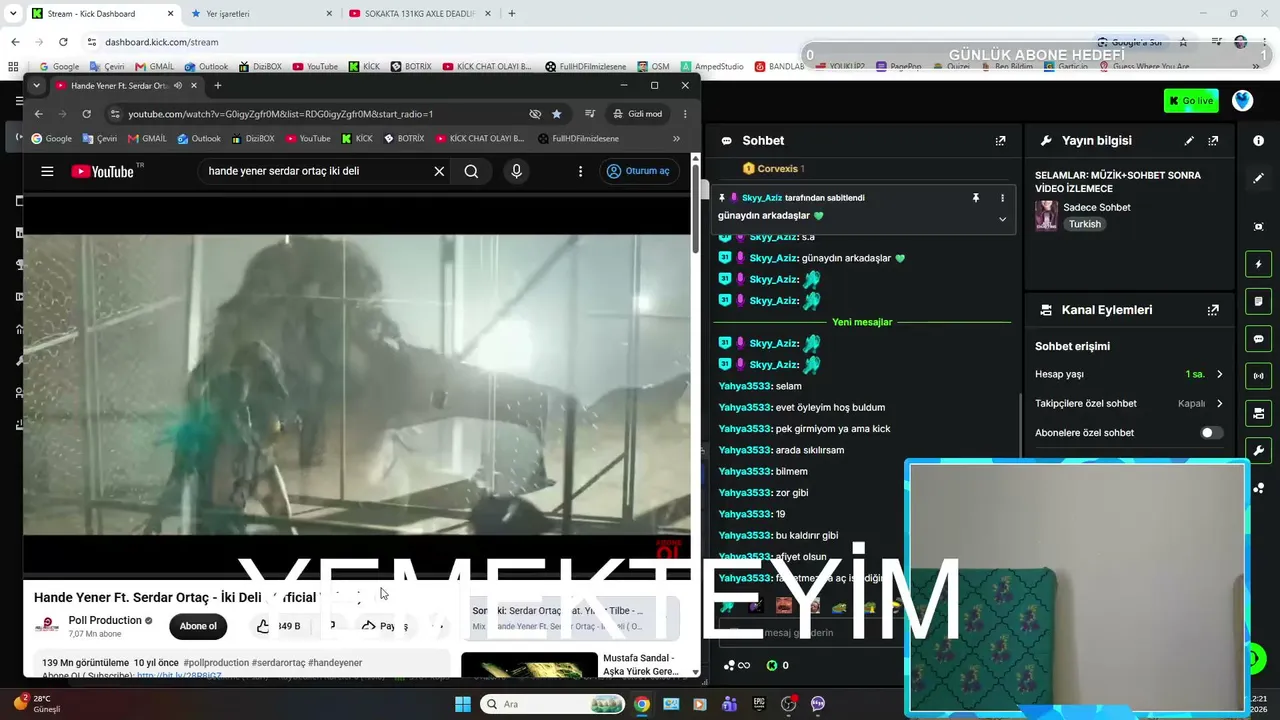This screenshot has width=1280, height=720.
Task: Open tab search dropdown in Kick browser window
Action: click(x=13, y=14)
